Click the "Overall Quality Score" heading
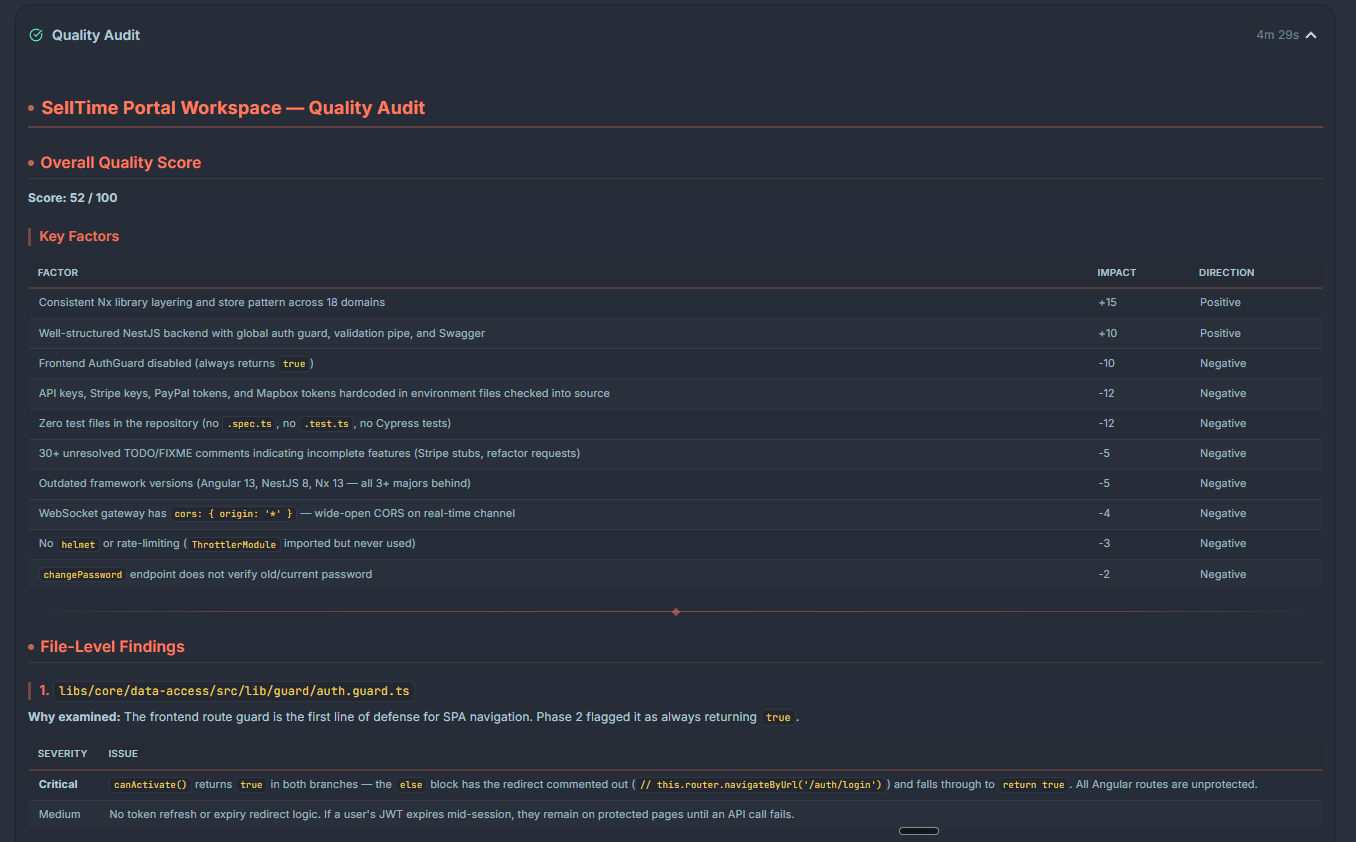This screenshot has width=1356, height=842. coord(120,163)
